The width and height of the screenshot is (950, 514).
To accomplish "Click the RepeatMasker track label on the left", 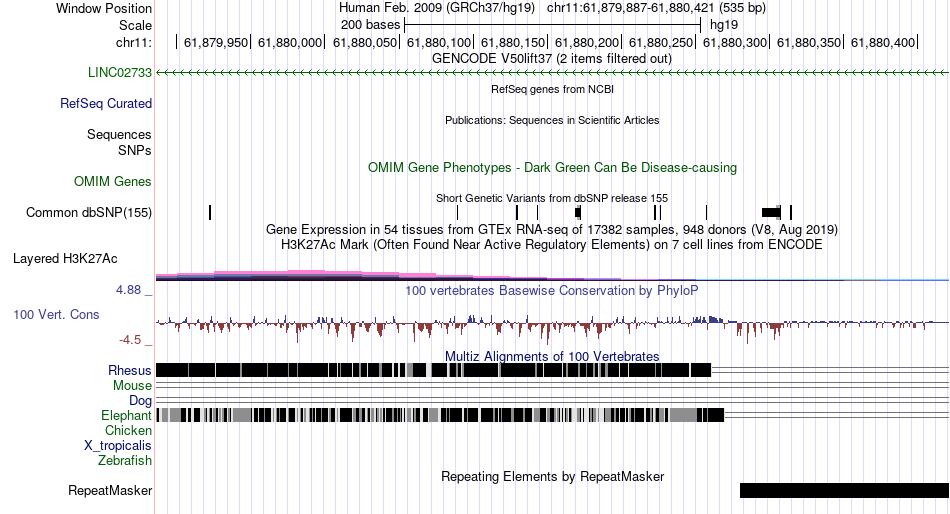I will pos(110,490).
